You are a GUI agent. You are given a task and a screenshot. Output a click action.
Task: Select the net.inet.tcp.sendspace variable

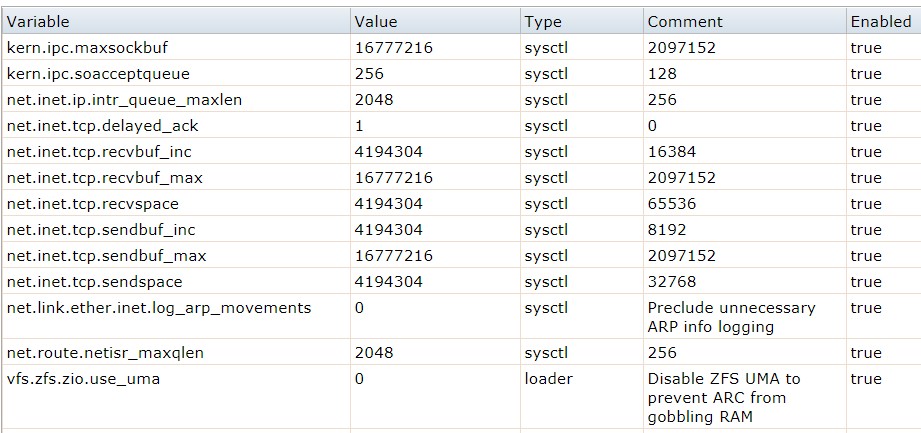94,282
